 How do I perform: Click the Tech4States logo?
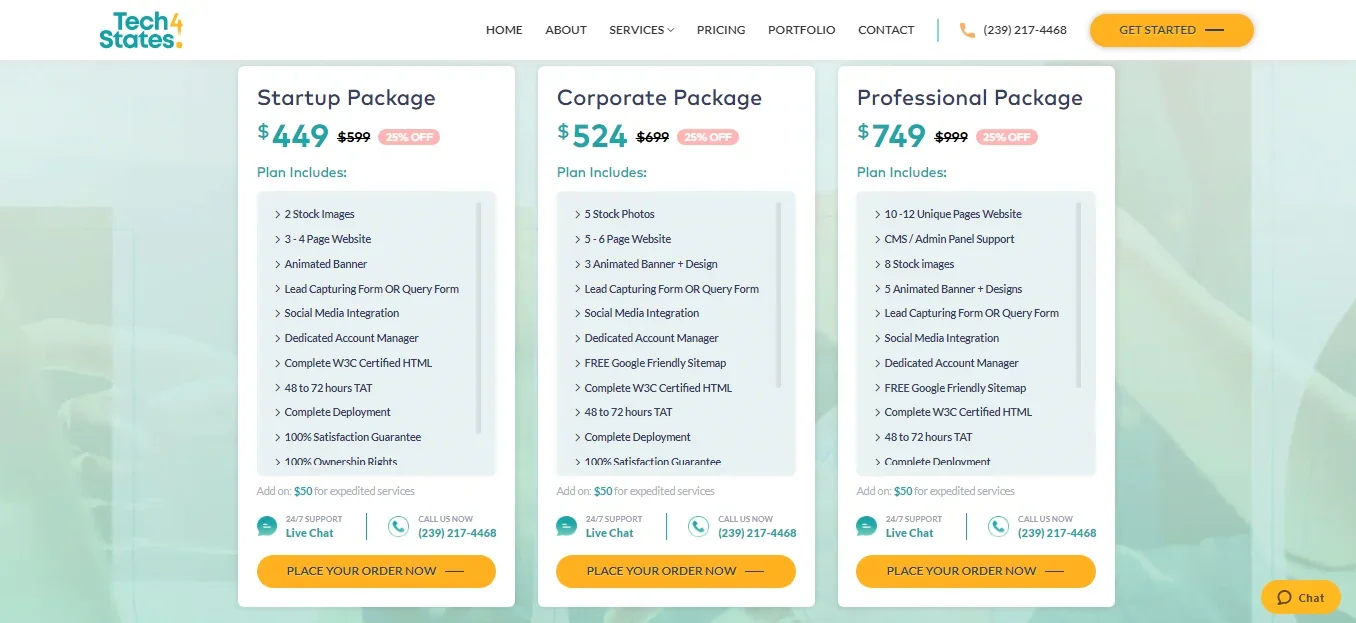pos(141,30)
